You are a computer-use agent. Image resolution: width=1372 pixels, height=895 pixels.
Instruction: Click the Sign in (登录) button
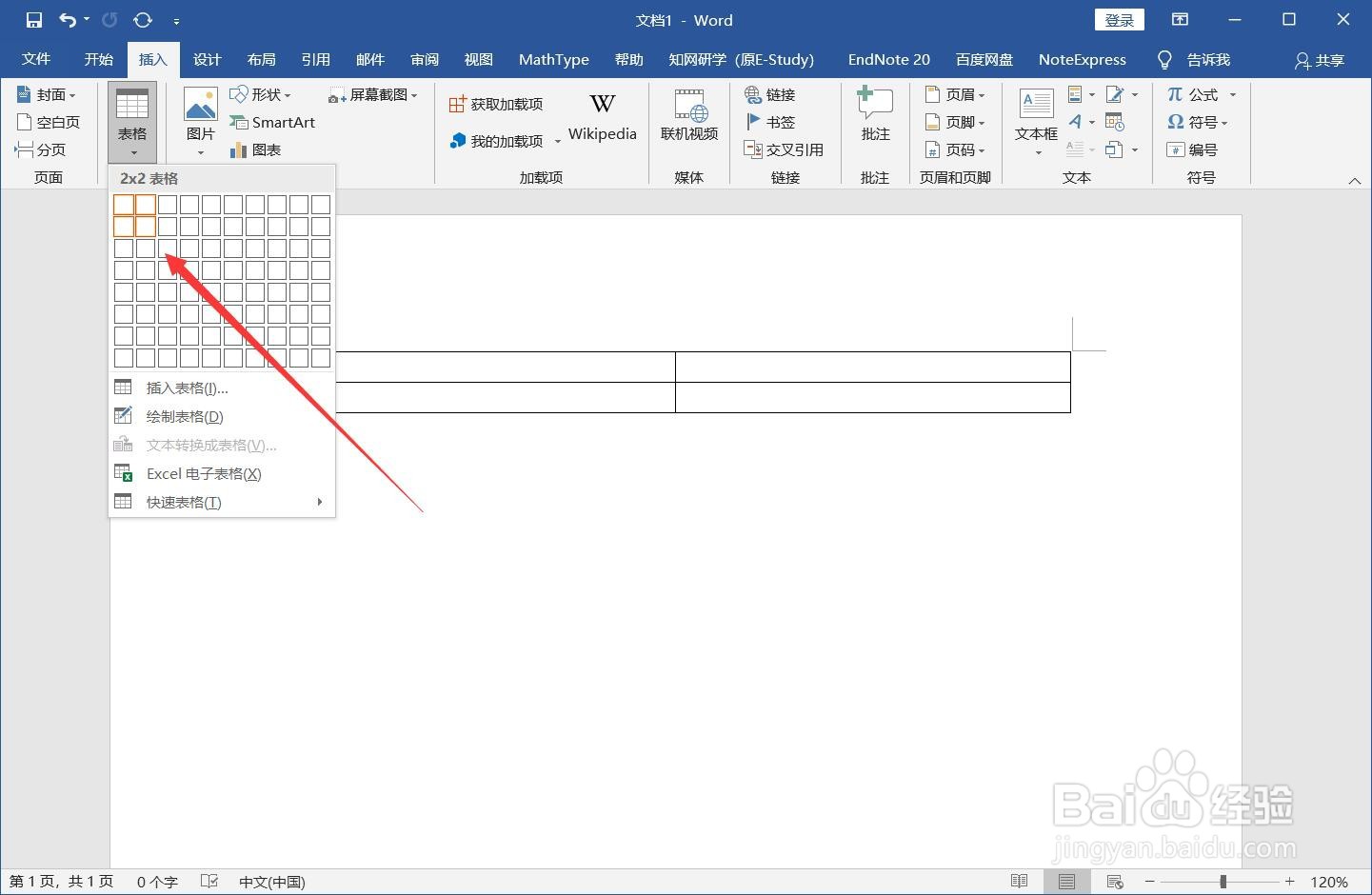click(x=1120, y=20)
